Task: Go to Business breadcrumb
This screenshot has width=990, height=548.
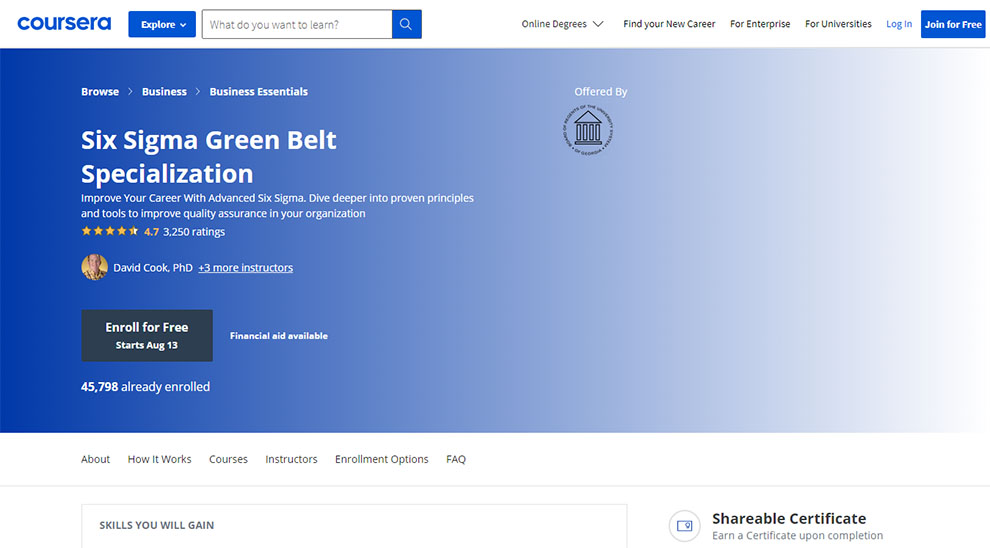Action: pos(164,92)
